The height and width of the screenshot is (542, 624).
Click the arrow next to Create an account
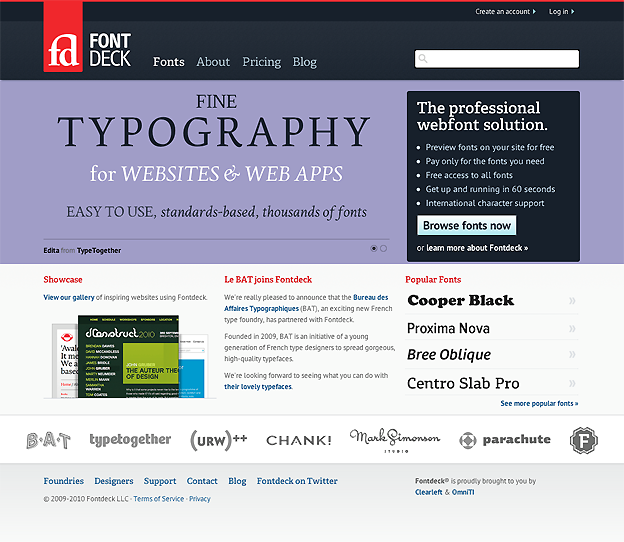pyautogui.click(x=534, y=12)
